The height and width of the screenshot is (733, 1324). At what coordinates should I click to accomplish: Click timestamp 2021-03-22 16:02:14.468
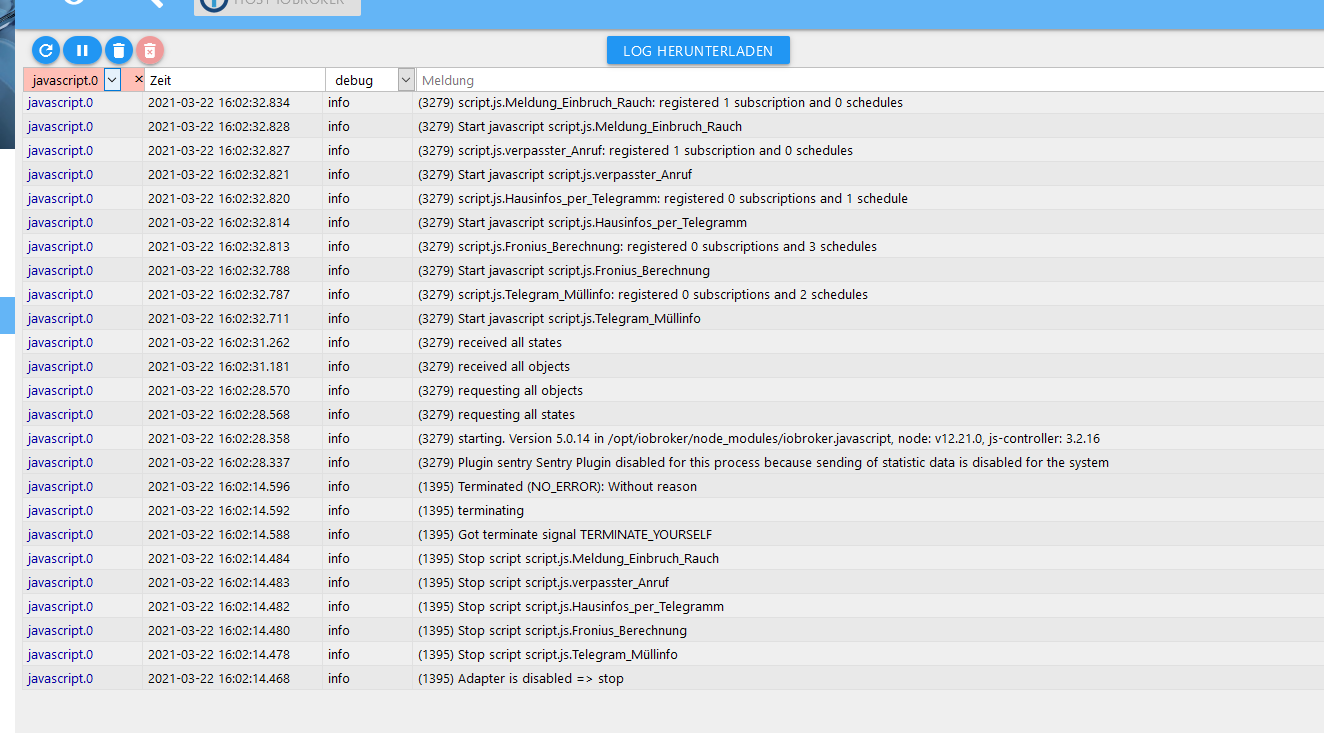[219, 679]
